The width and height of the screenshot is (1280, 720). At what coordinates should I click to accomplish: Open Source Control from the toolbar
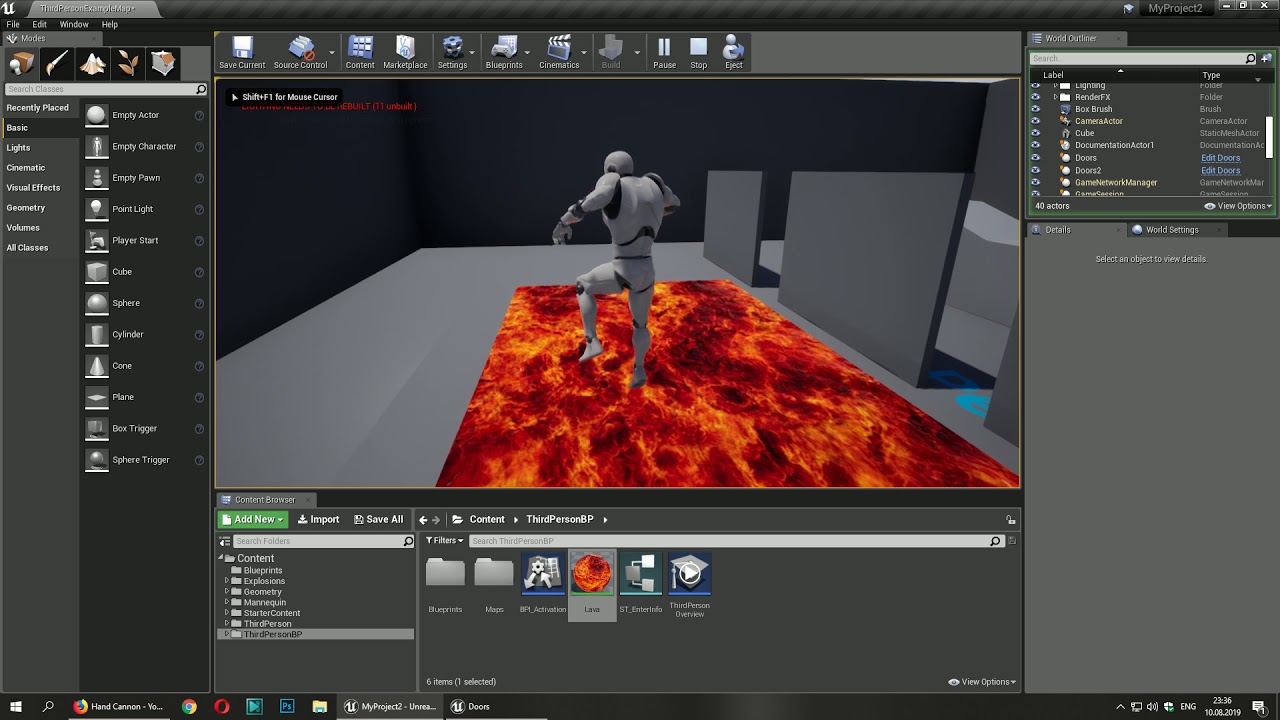300,53
